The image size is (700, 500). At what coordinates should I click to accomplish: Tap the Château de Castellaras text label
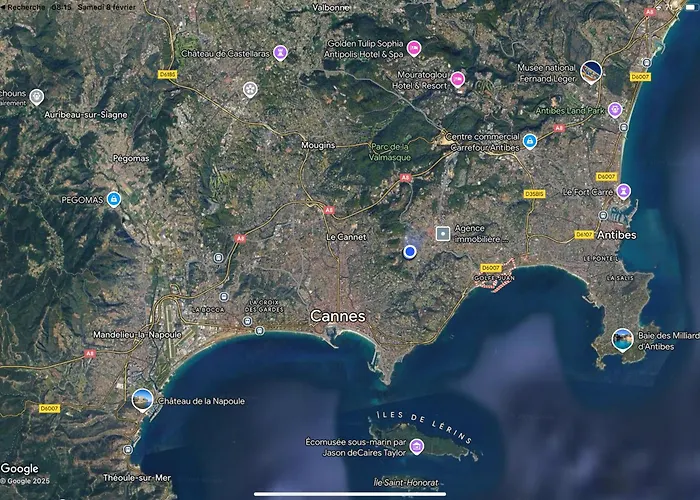pyautogui.click(x=225, y=54)
